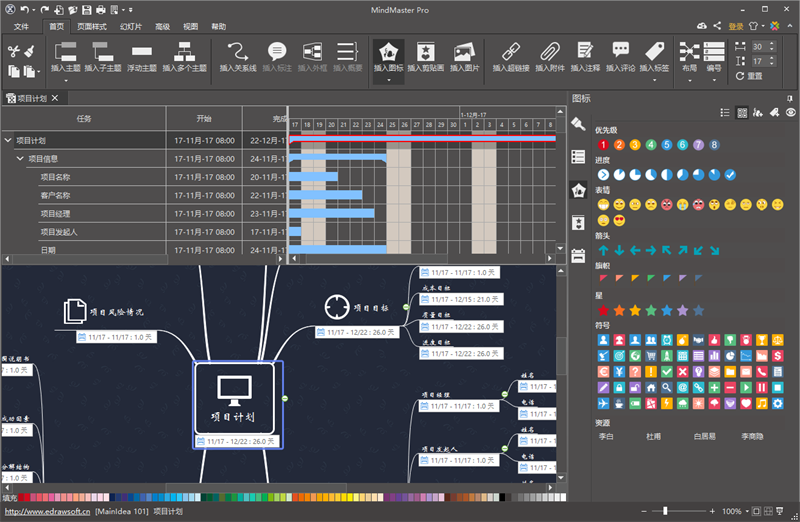Open the 文件 menu
This screenshot has width=800, height=522.
[21, 27]
